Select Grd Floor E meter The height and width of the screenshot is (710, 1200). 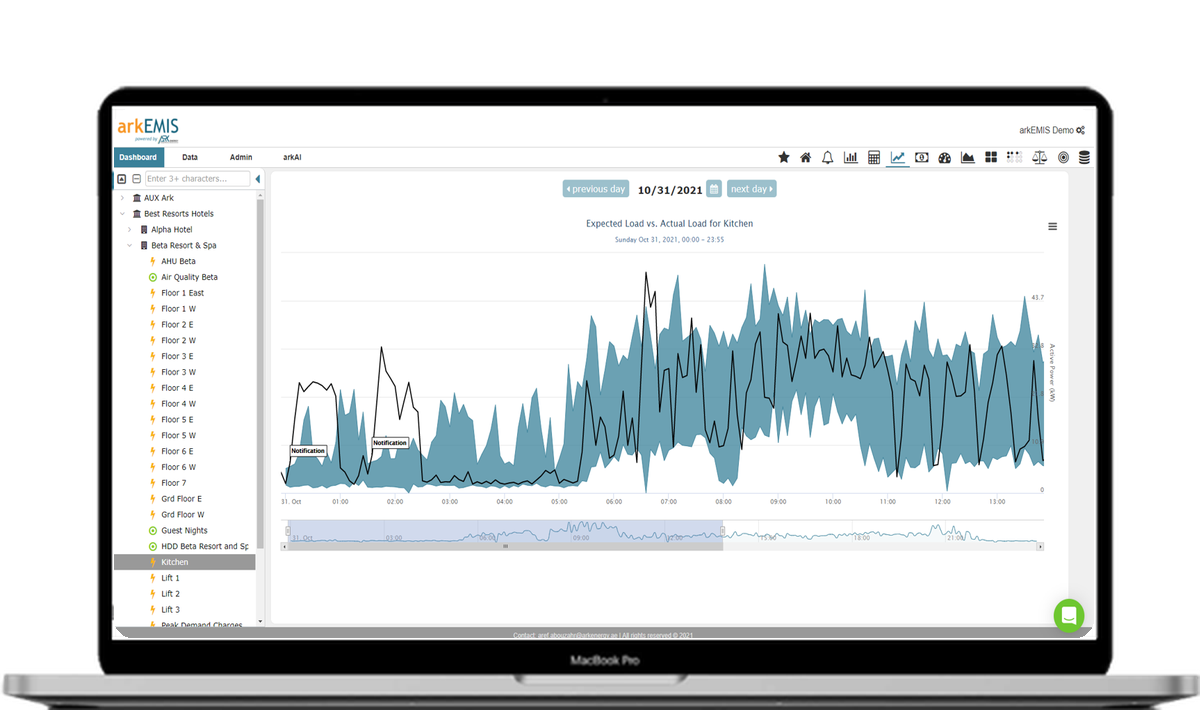[x=181, y=499]
